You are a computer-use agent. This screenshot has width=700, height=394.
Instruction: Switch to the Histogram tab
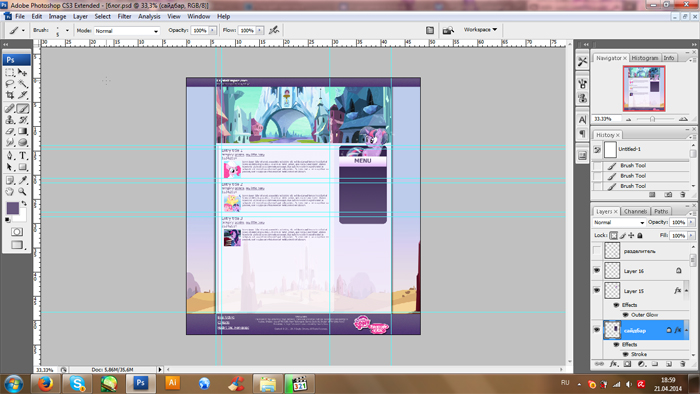point(645,58)
